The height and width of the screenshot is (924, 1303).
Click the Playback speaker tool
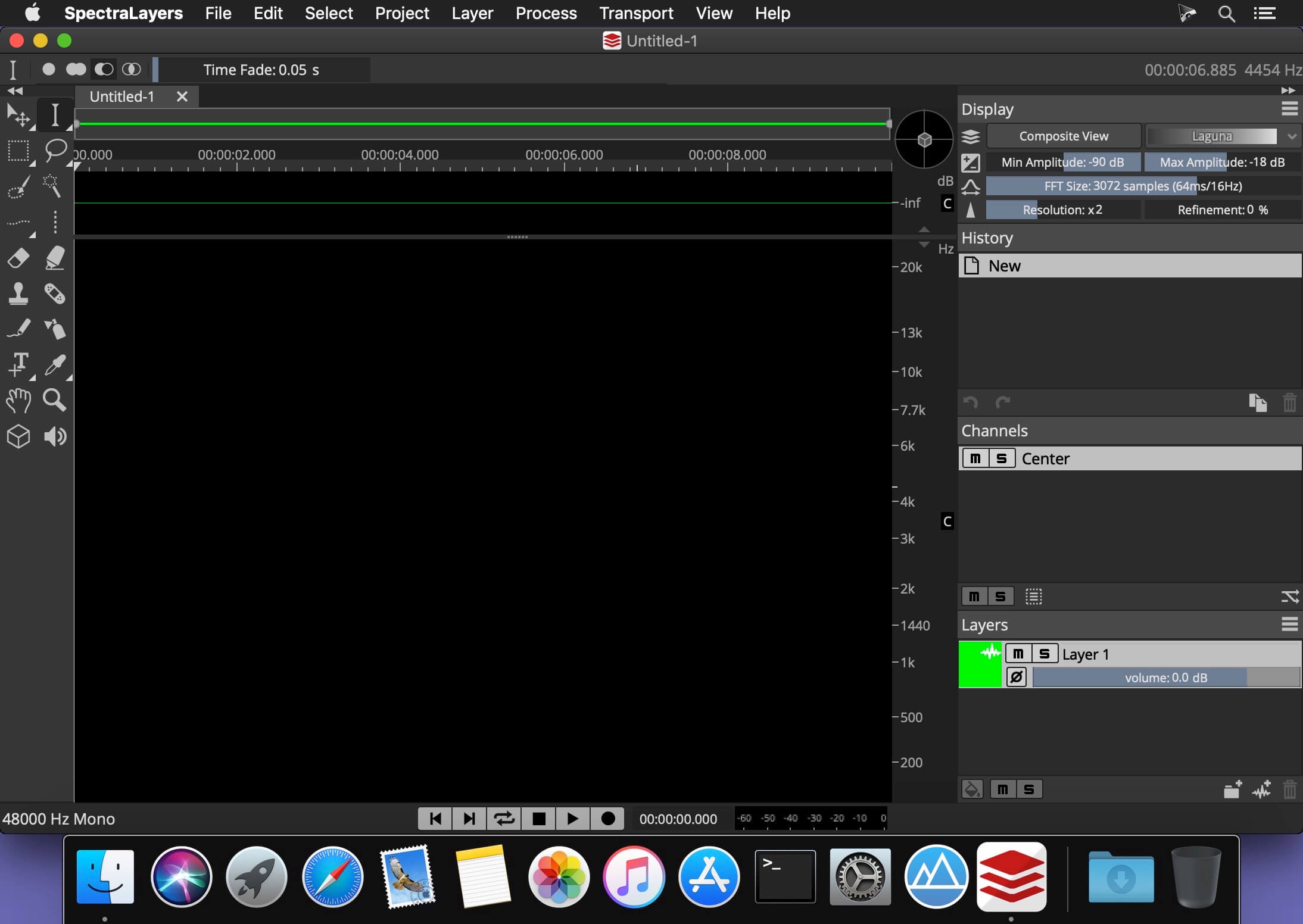click(54, 436)
